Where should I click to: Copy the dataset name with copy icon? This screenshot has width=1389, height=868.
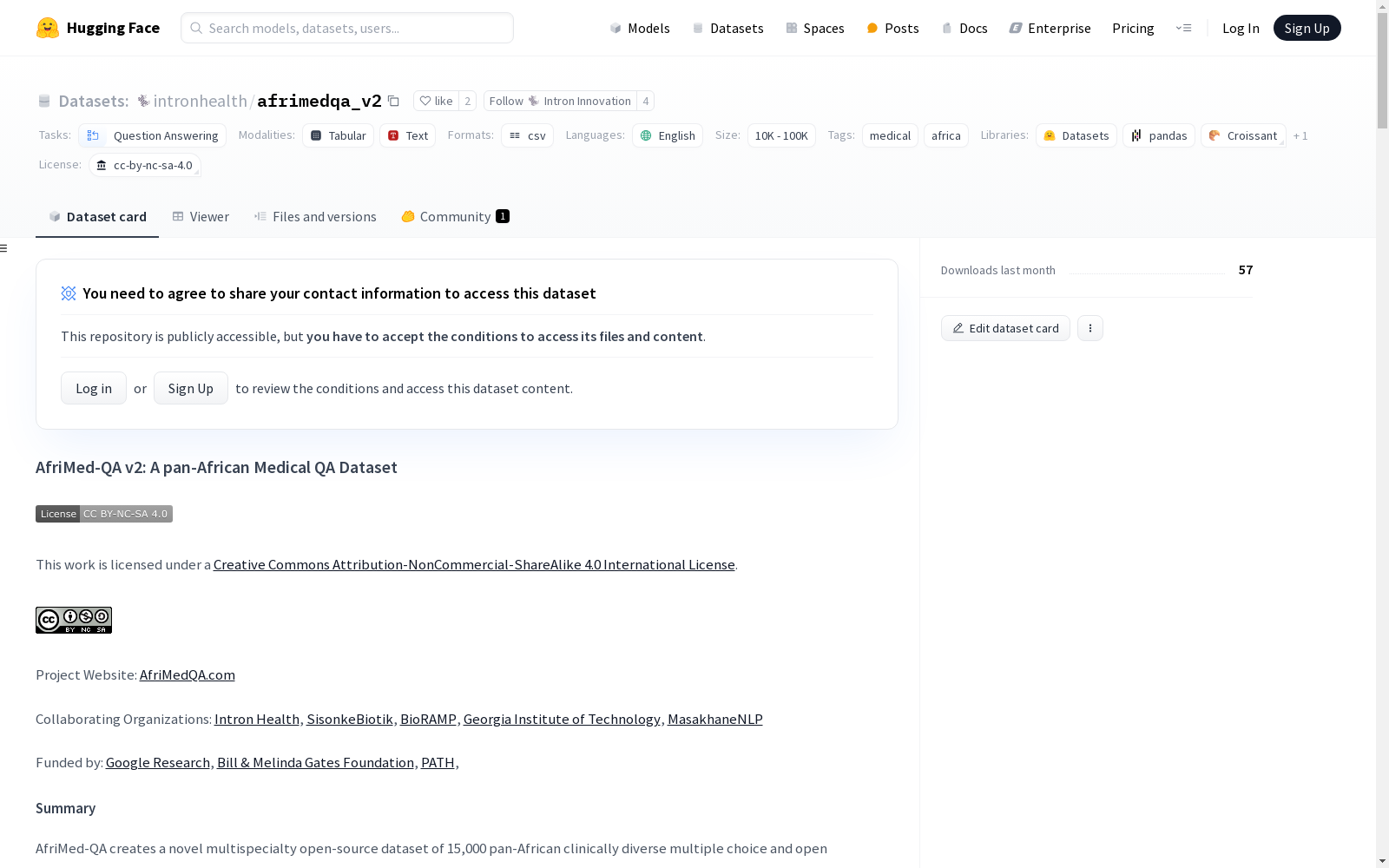coord(393,101)
